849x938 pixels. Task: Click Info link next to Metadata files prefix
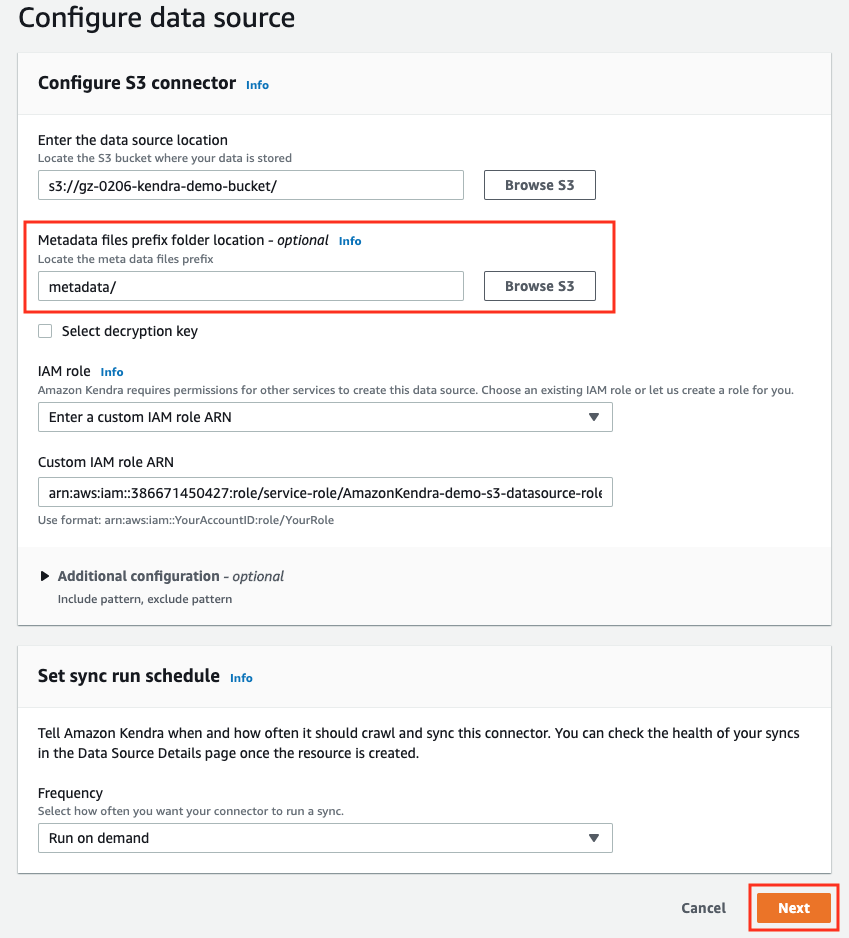click(x=350, y=241)
